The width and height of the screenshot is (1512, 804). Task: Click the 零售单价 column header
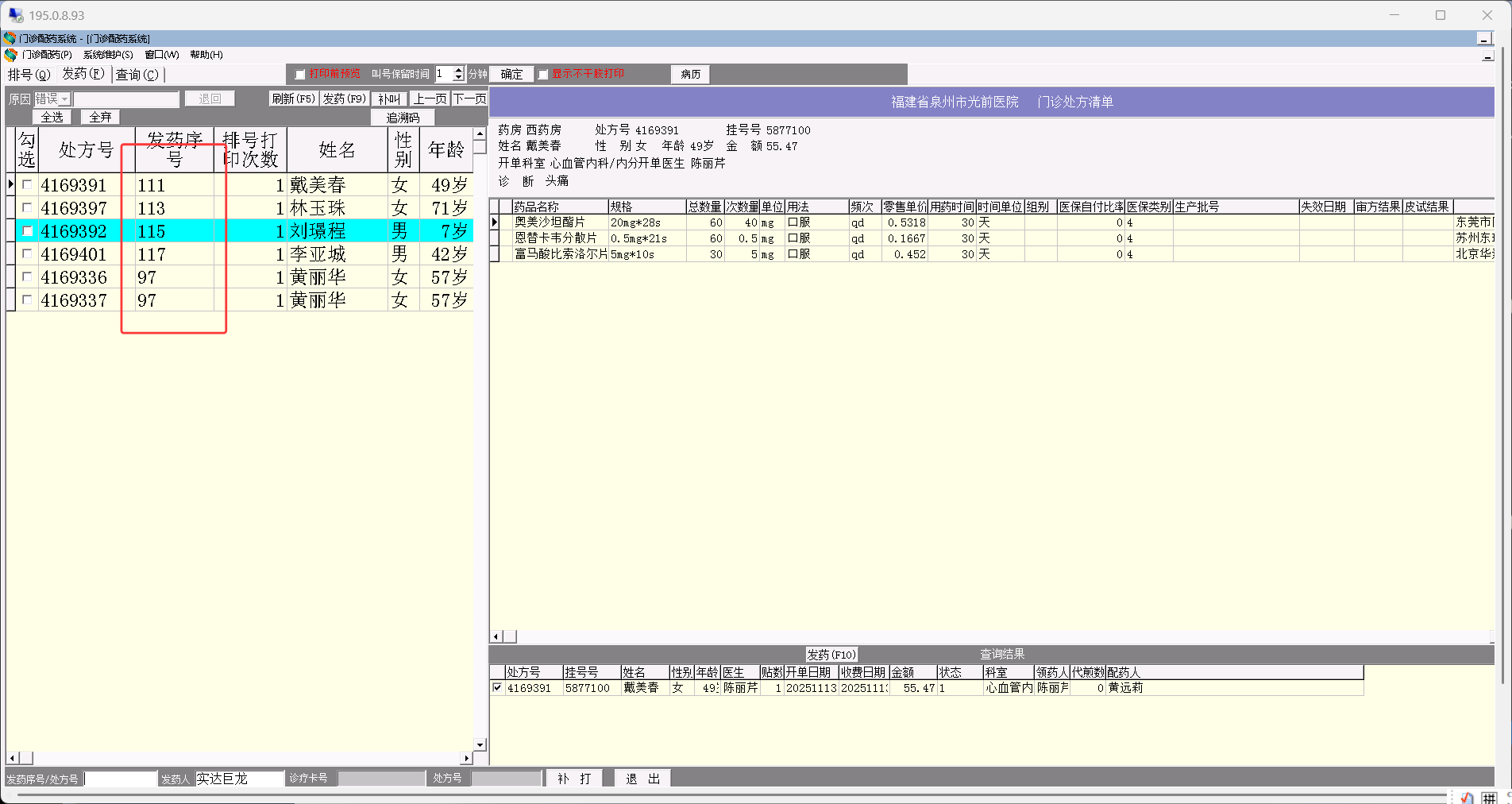(904, 207)
